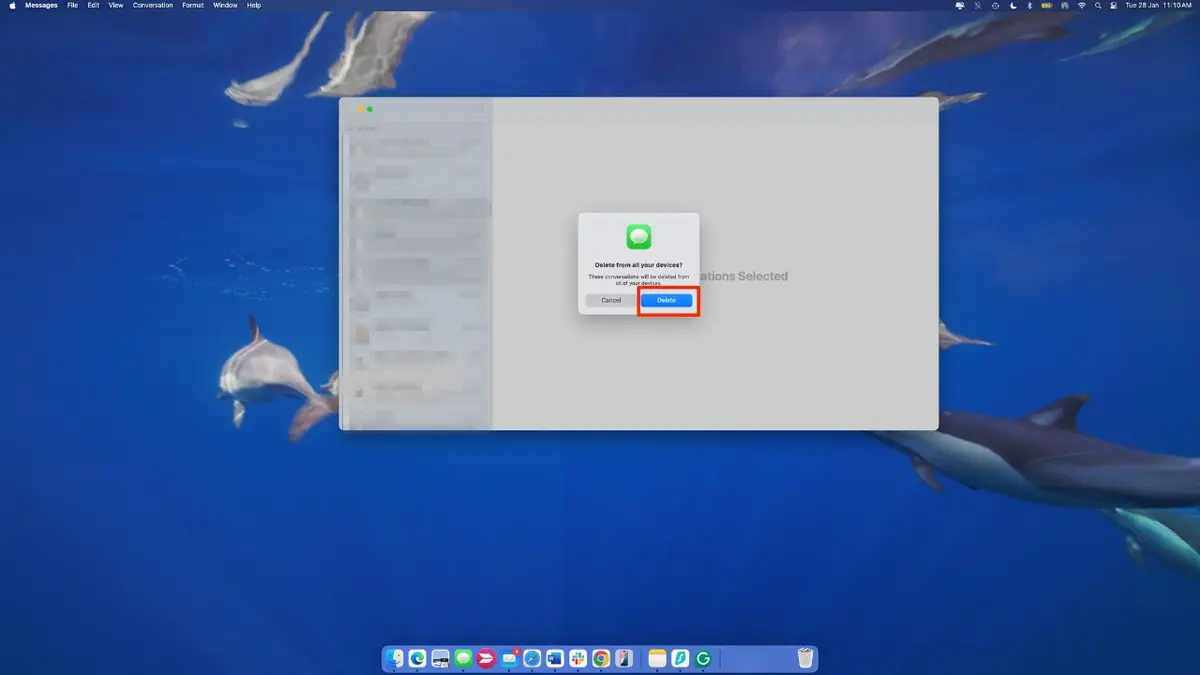
Task: Open the View menu
Action: coord(116,5)
